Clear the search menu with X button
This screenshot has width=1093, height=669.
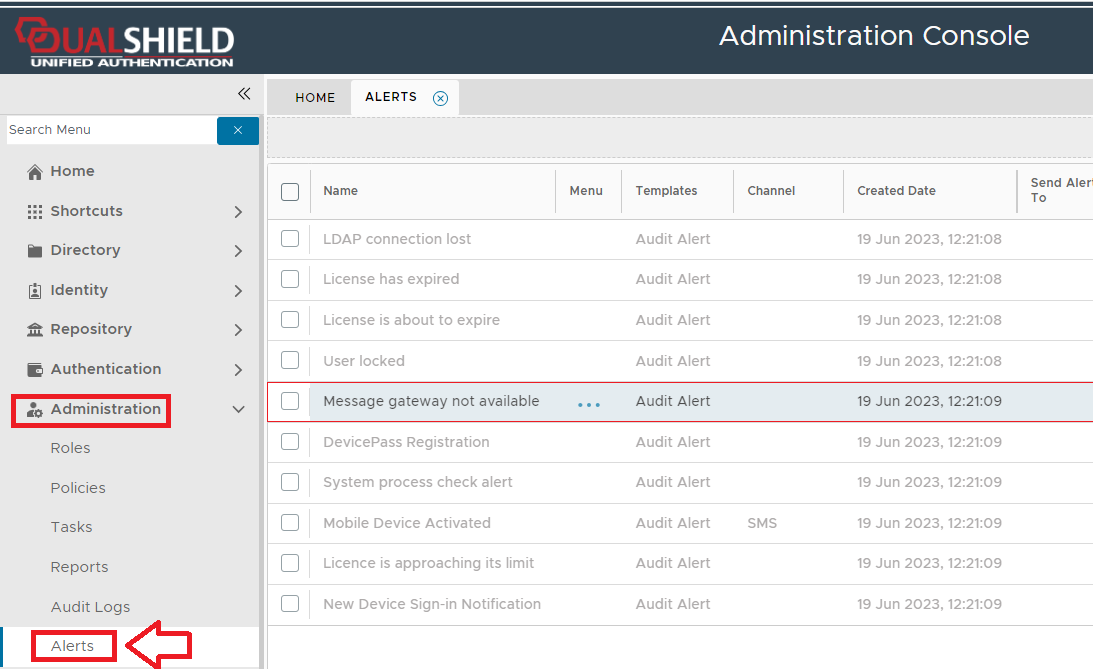pos(238,130)
